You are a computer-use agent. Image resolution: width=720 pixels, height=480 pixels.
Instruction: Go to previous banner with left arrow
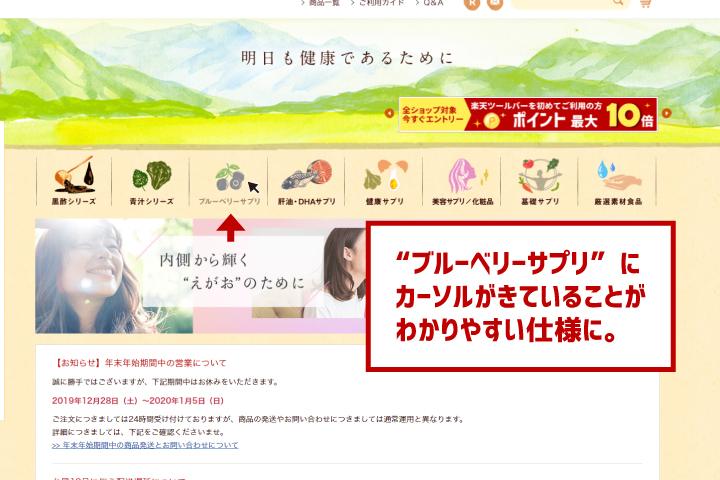[x=390, y=114]
